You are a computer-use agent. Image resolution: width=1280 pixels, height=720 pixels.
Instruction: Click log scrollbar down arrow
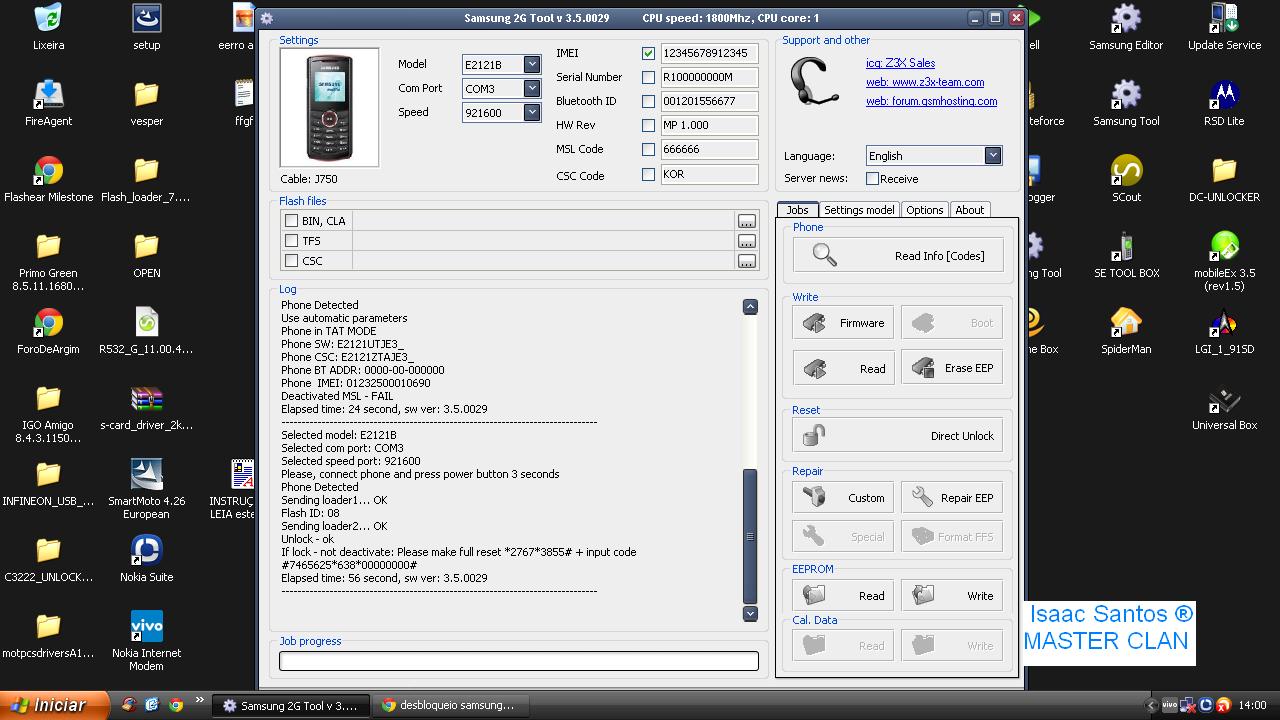pos(750,613)
